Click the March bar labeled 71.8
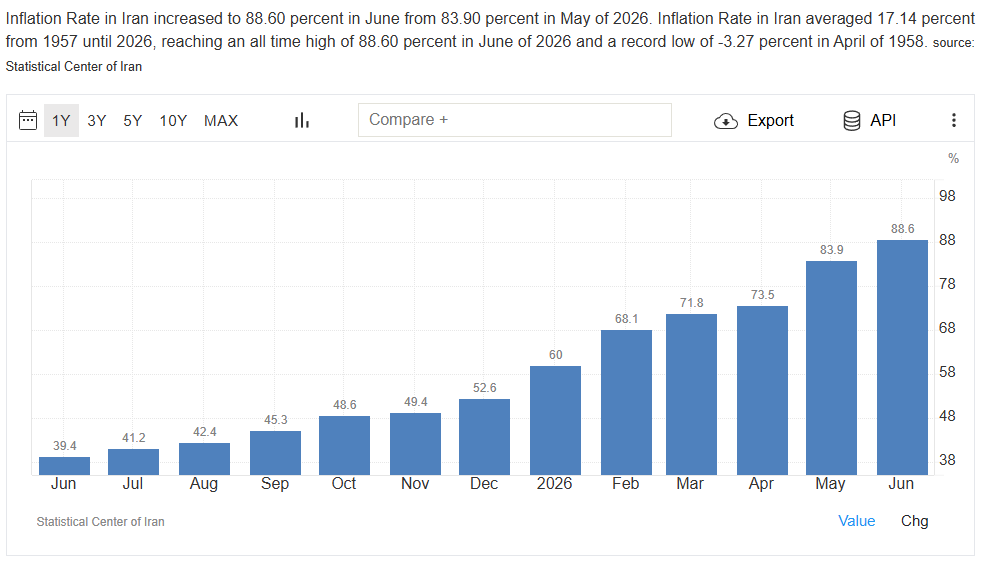Image resolution: width=985 pixels, height=568 pixels. pos(691,395)
